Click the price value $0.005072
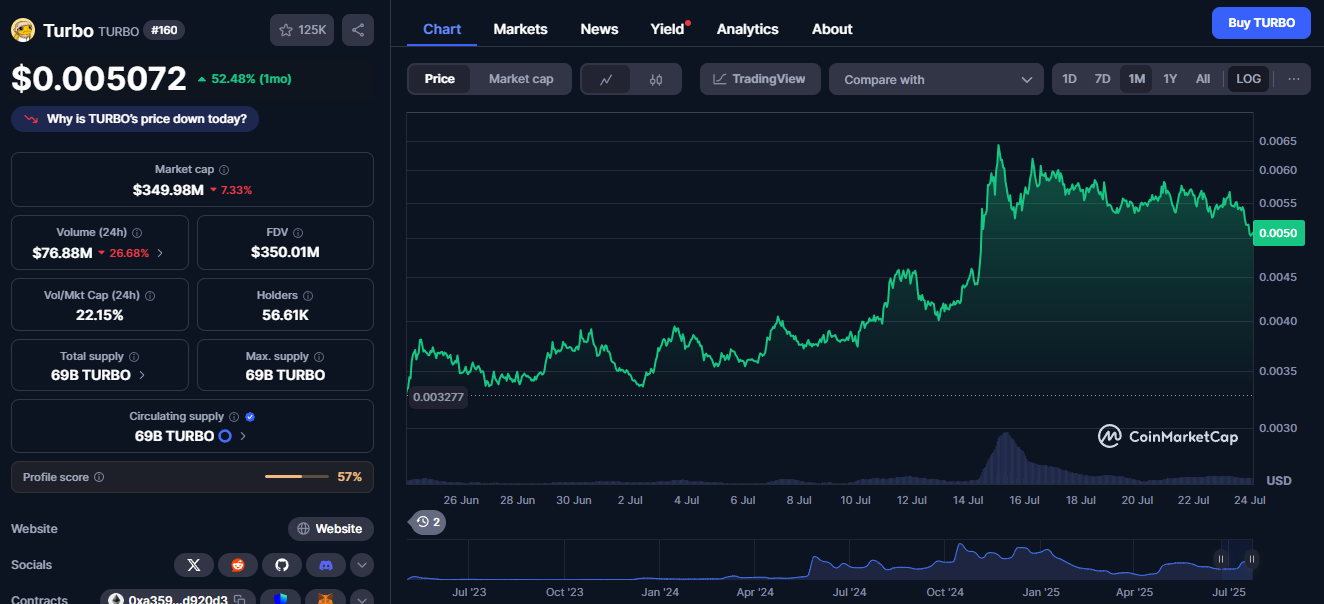 point(99,79)
